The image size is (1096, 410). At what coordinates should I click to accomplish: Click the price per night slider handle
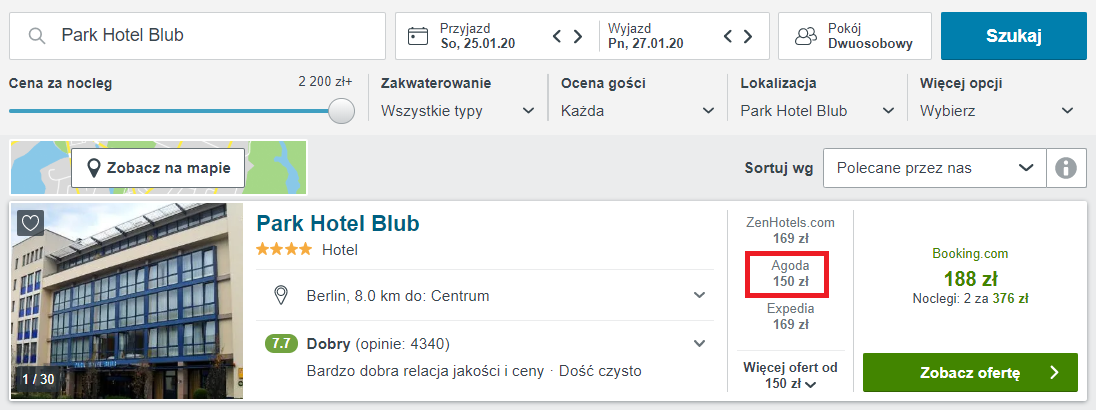[x=342, y=110]
